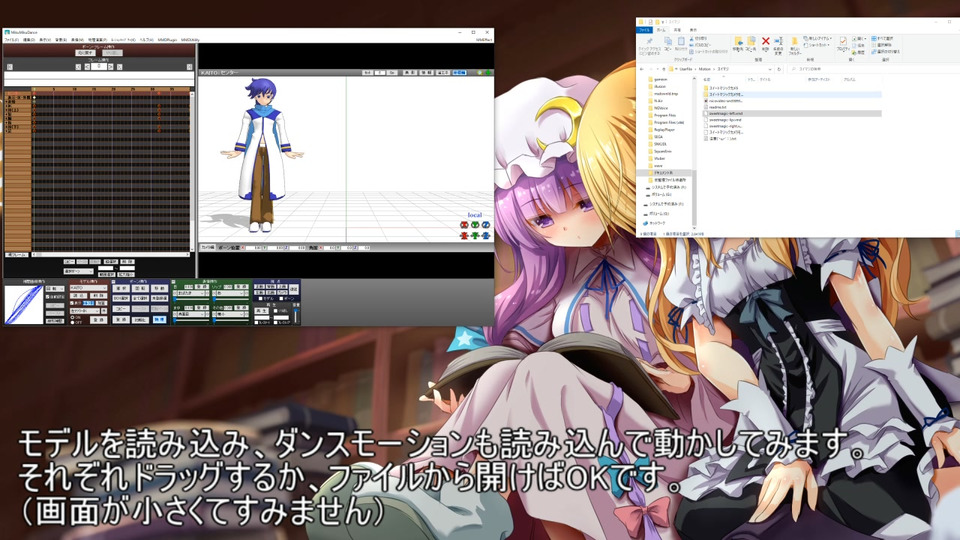Select the blue Z-axis rotation icon in viewport
This screenshot has width=960, height=540.
(486, 225)
